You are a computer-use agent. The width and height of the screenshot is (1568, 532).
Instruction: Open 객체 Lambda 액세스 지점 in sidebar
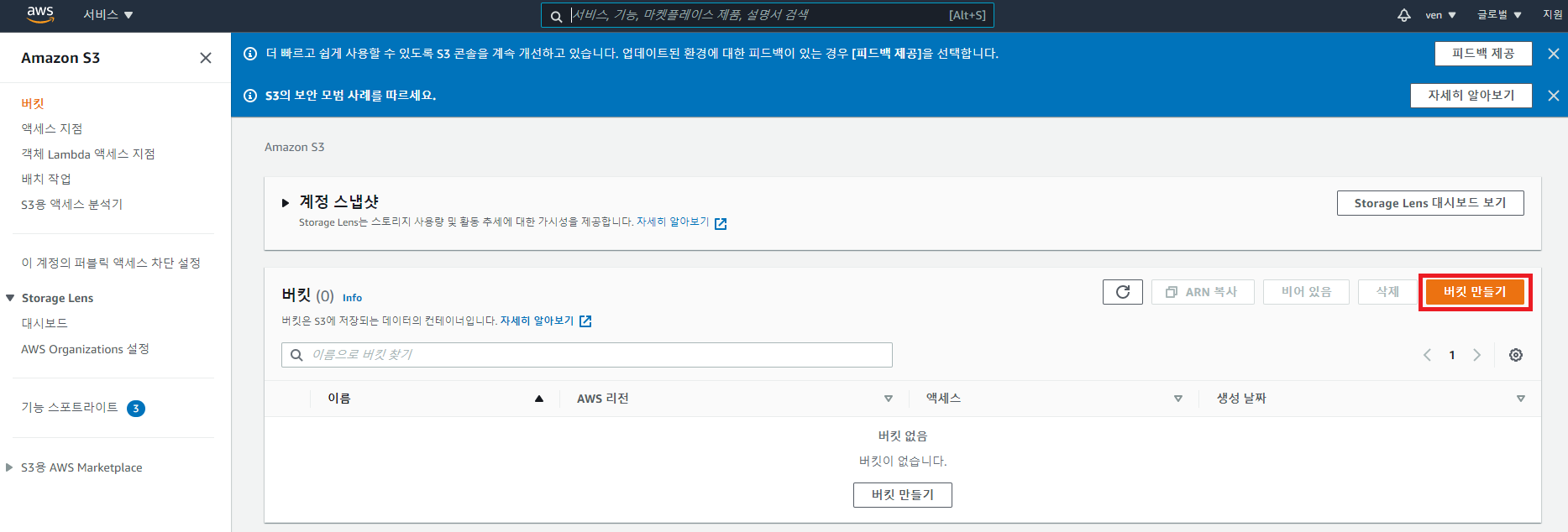pos(88,154)
